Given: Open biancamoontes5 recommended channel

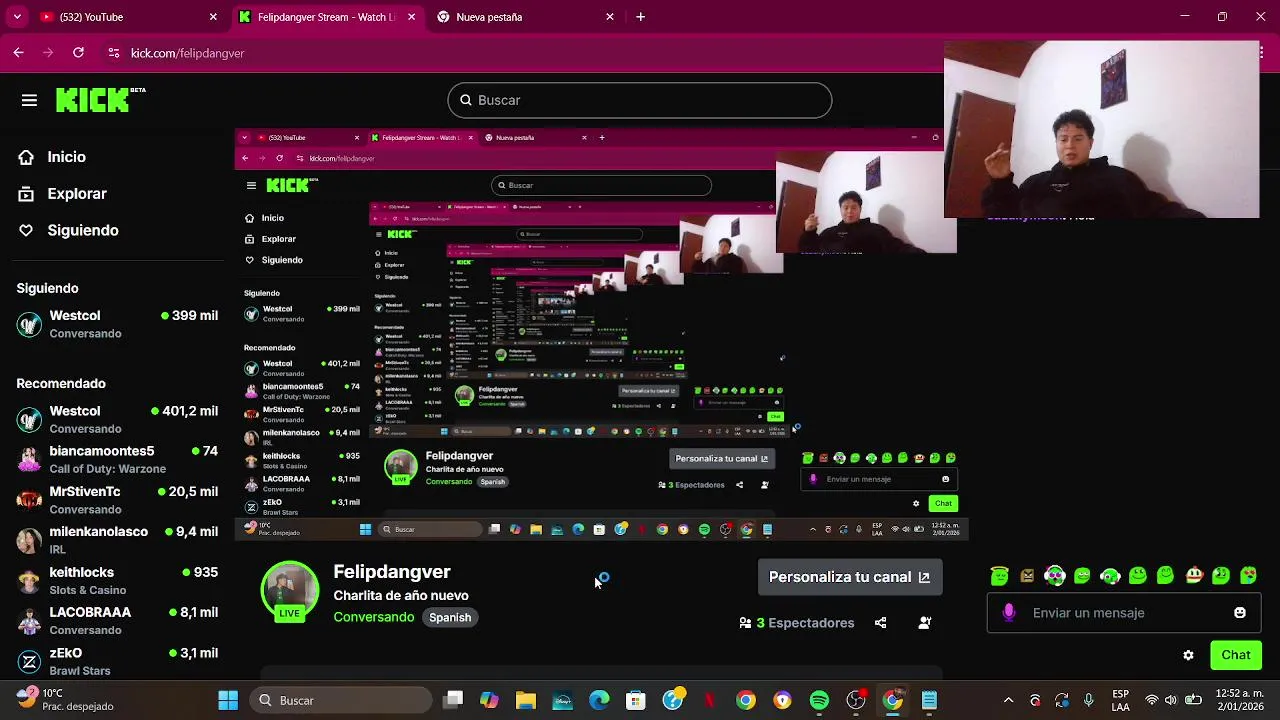Looking at the screenshot, I should coord(117,459).
